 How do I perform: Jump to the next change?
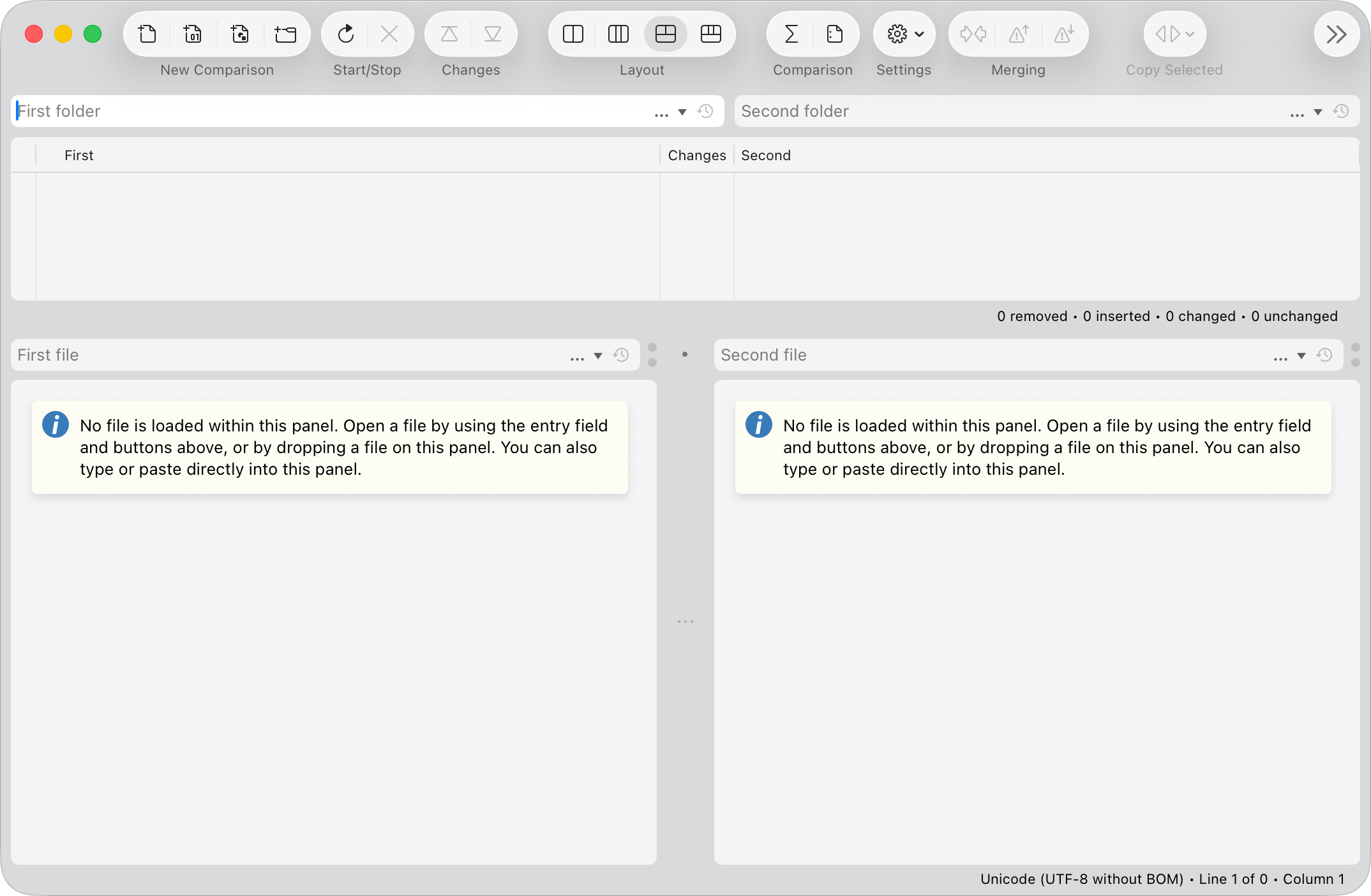pos(493,34)
